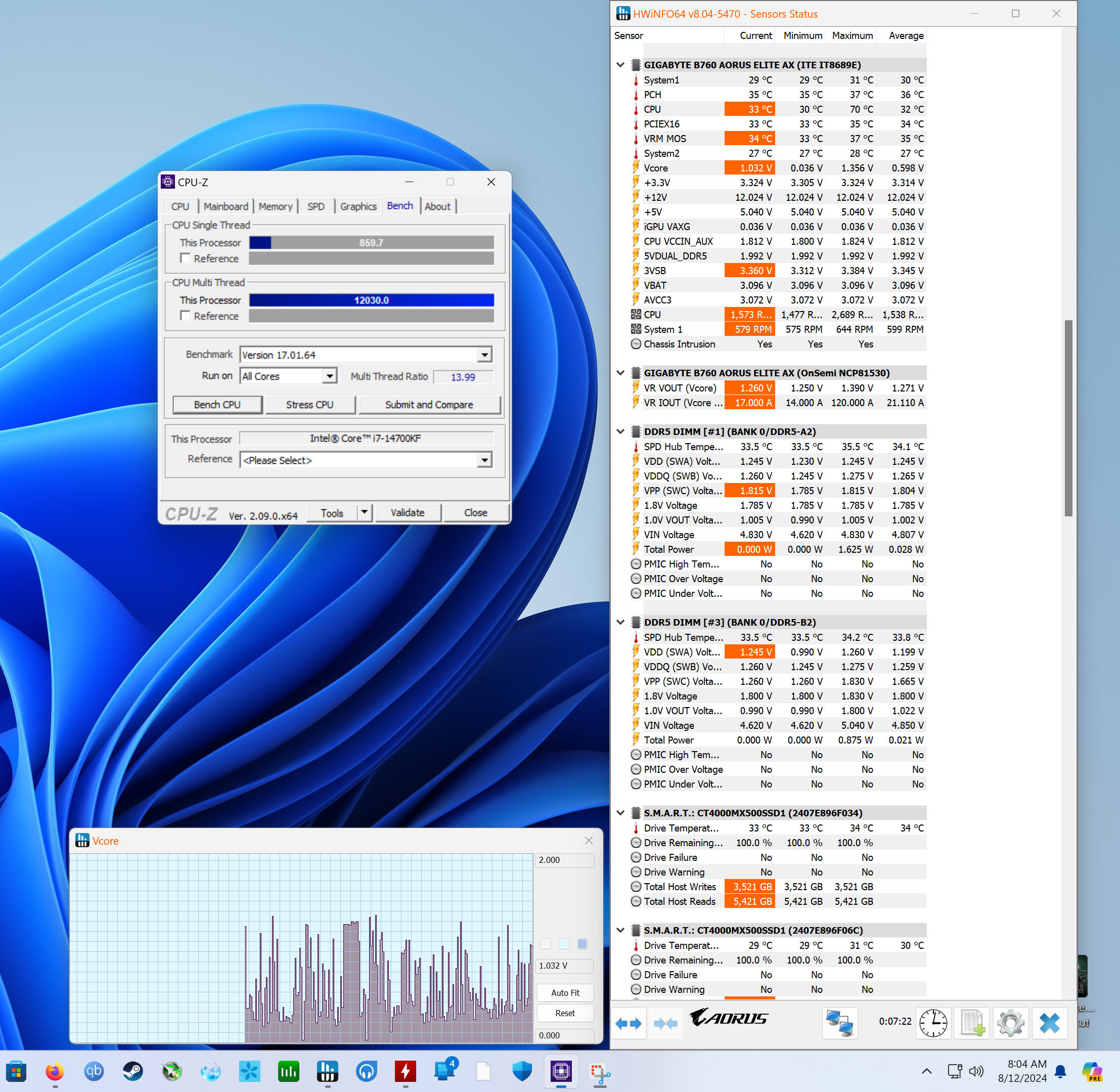Open Firefox from the taskbar
The image size is (1120, 1092).
click(x=55, y=1071)
